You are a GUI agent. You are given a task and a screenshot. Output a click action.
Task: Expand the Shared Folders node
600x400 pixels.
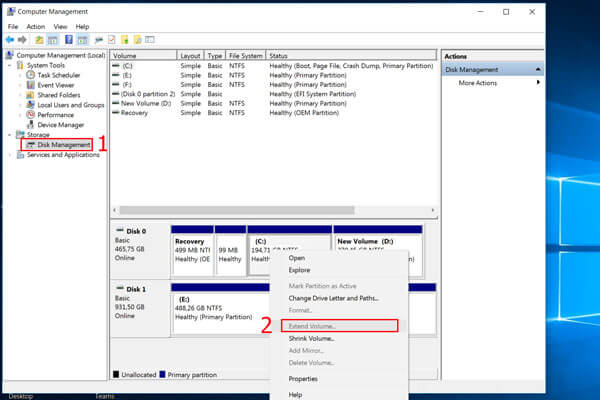[20, 95]
